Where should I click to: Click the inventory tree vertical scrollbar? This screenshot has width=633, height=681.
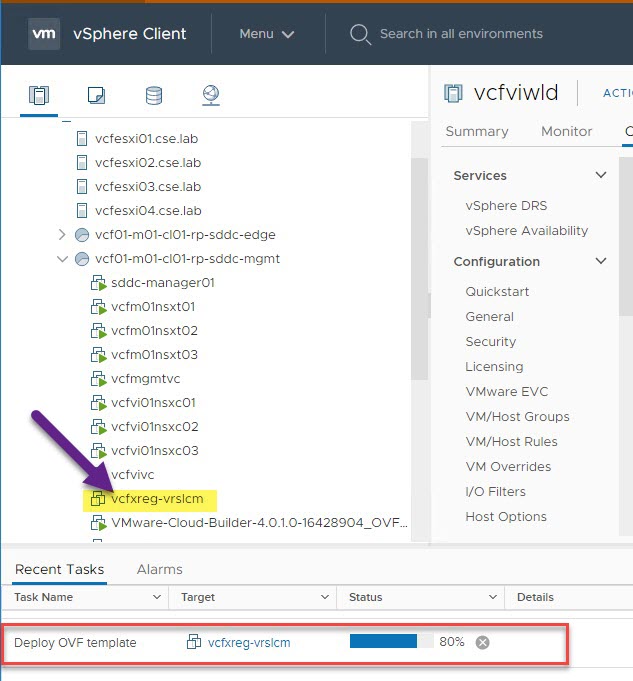419,269
